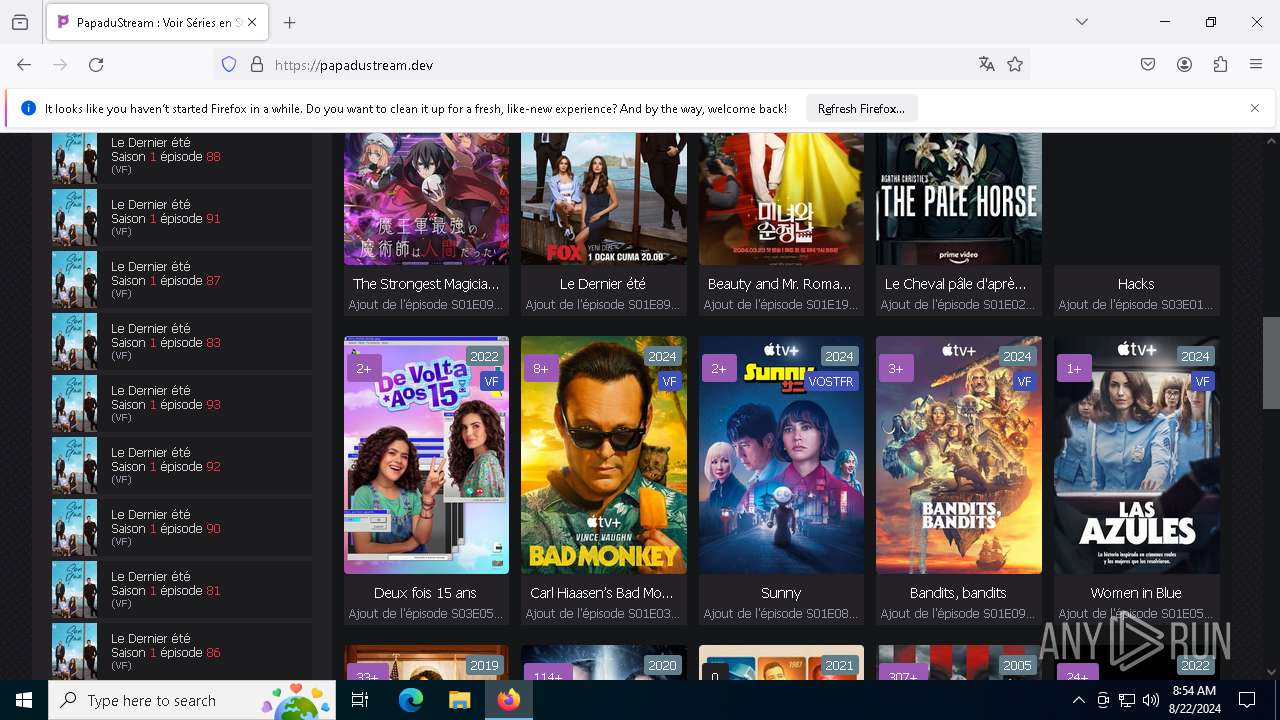
Task: Open Task View in taskbar
Action: (x=360, y=700)
